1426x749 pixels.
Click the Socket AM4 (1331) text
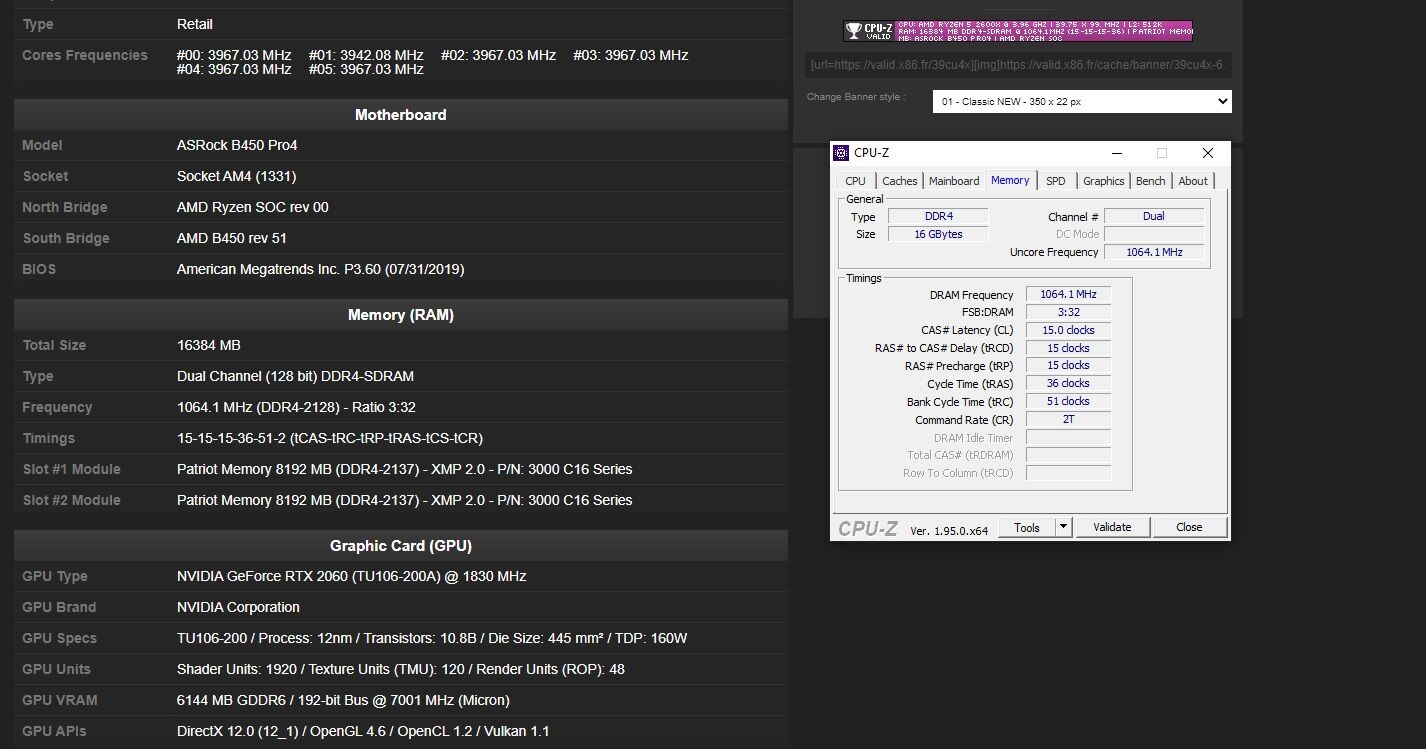tap(236, 176)
